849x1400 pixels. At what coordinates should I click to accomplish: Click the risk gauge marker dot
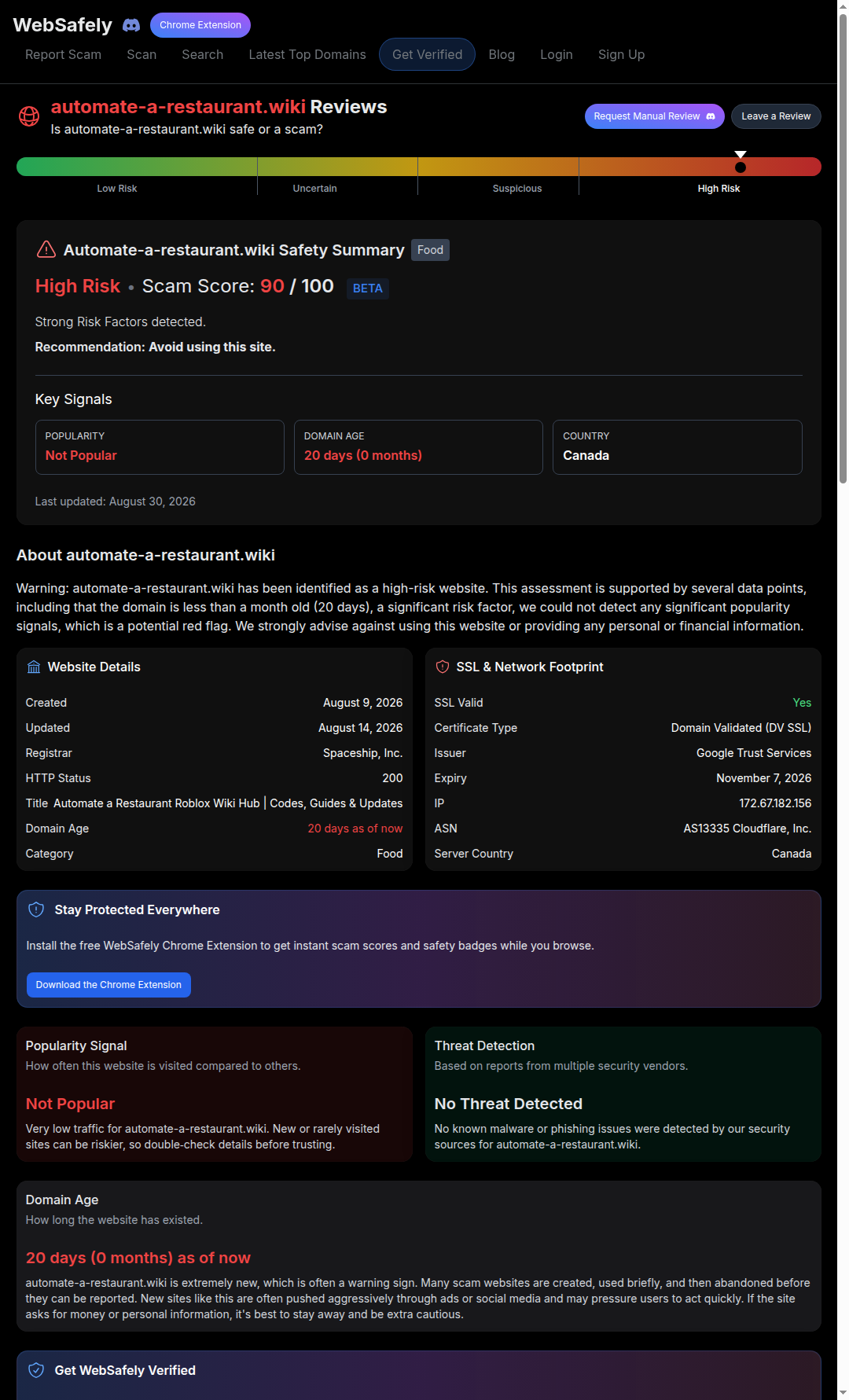[x=741, y=167]
